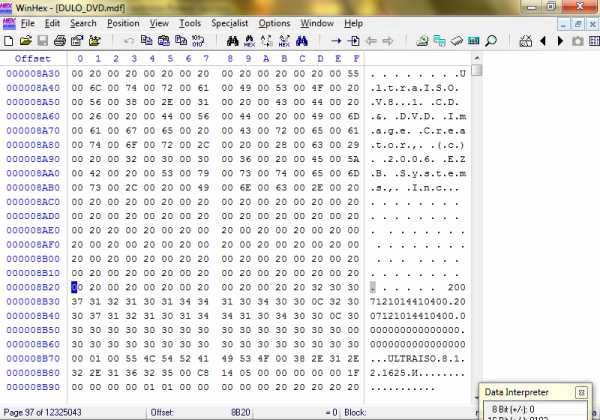The height and width of the screenshot is (420, 600).
Task: Minimize the inner document window
Action: click(x=563, y=24)
